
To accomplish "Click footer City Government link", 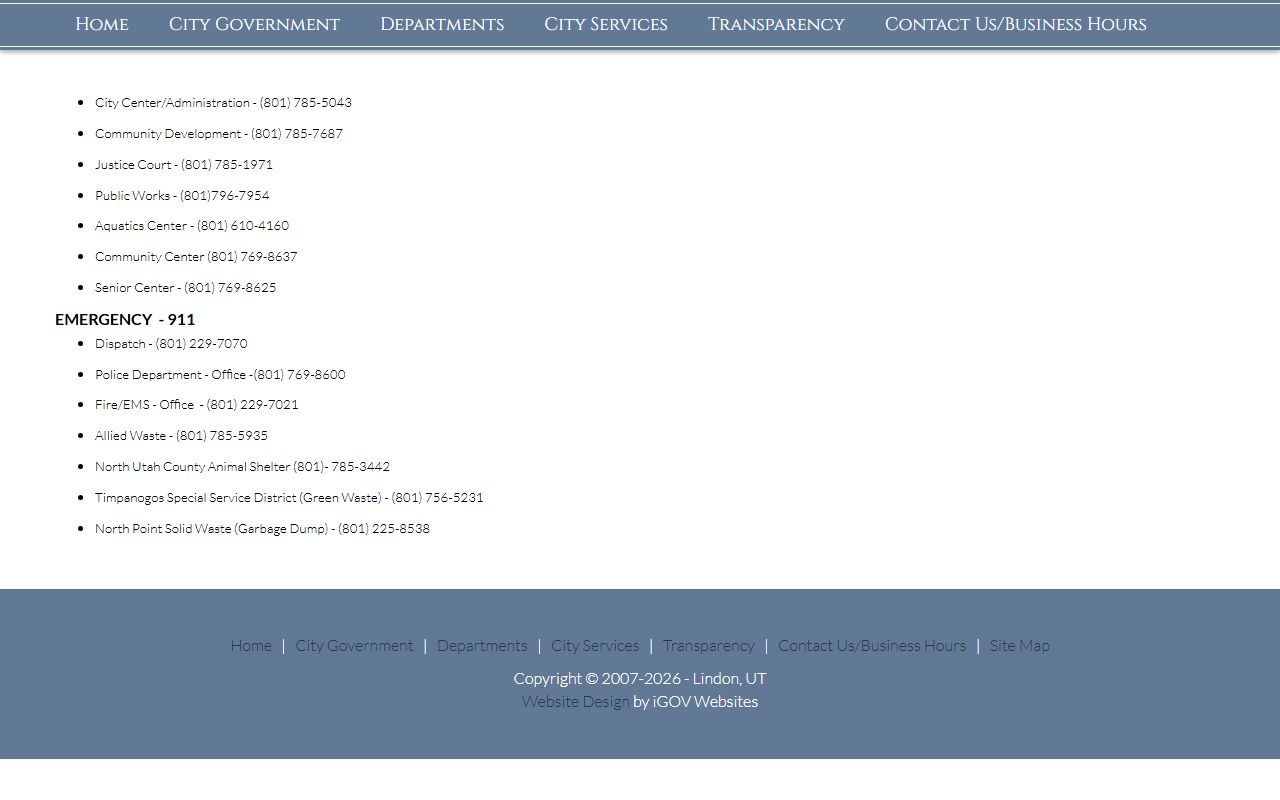I will click(354, 645).
